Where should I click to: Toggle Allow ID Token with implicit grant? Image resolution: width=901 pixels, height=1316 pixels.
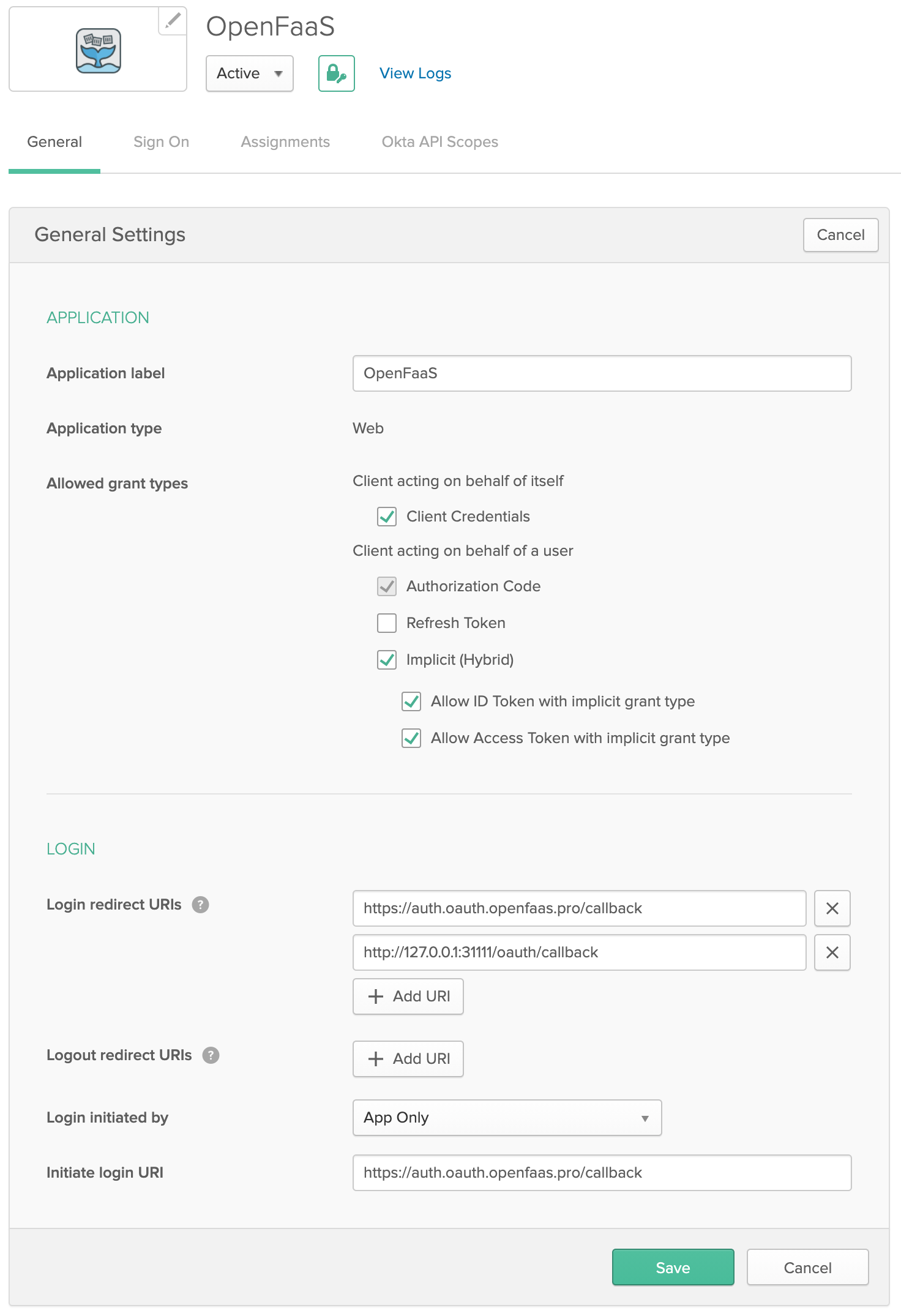click(411, 701)
